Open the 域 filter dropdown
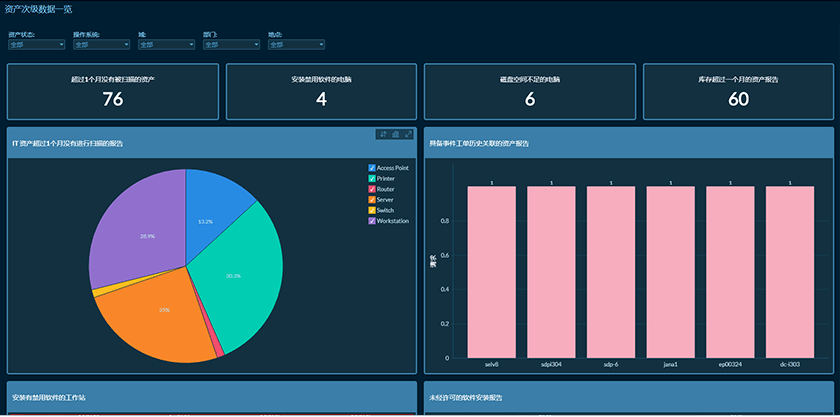The height and width of the screenshot is (417, 840). (167, 44)
